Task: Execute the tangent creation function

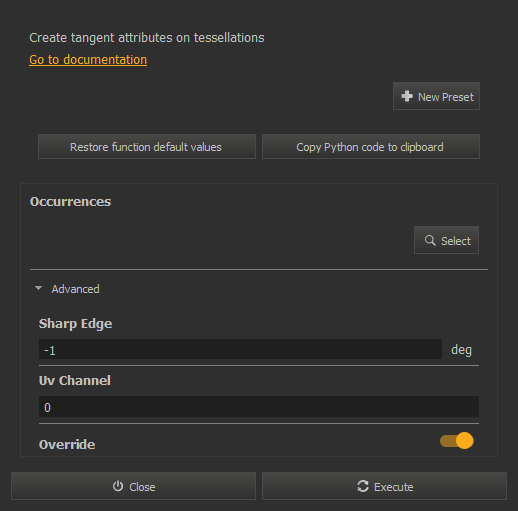Action: point(384,486)
